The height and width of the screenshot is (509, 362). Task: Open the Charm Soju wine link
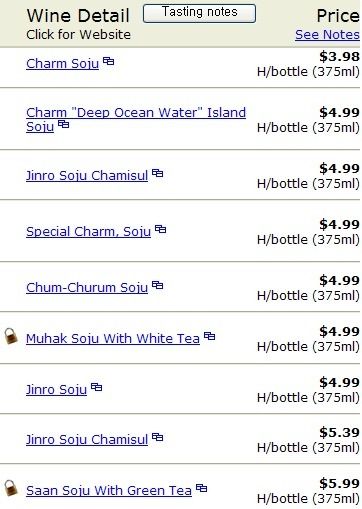click(x=63, y=63)
